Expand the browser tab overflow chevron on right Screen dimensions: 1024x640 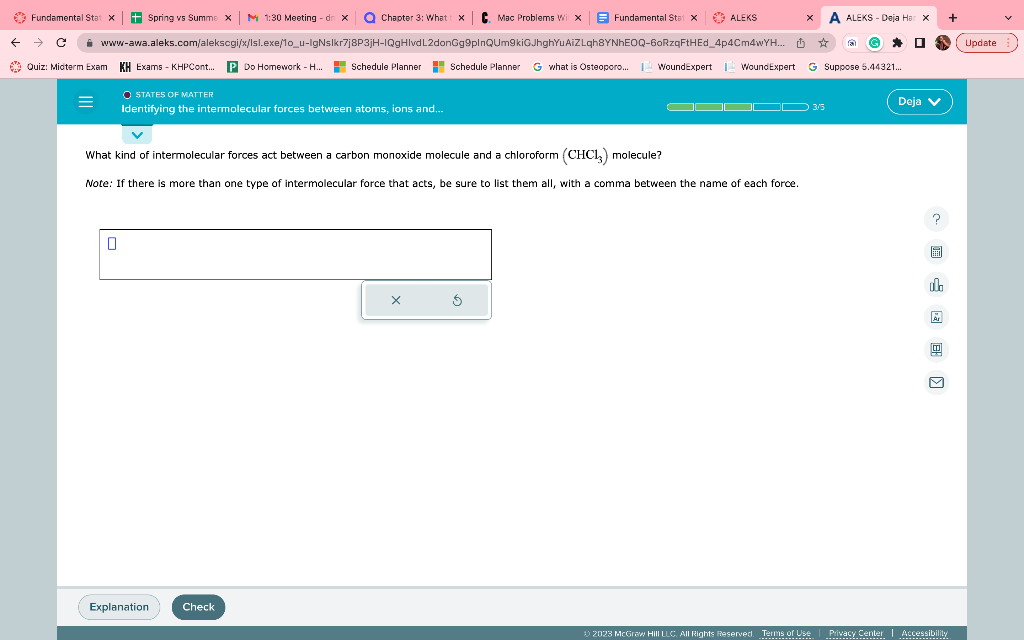[1009, 17]
